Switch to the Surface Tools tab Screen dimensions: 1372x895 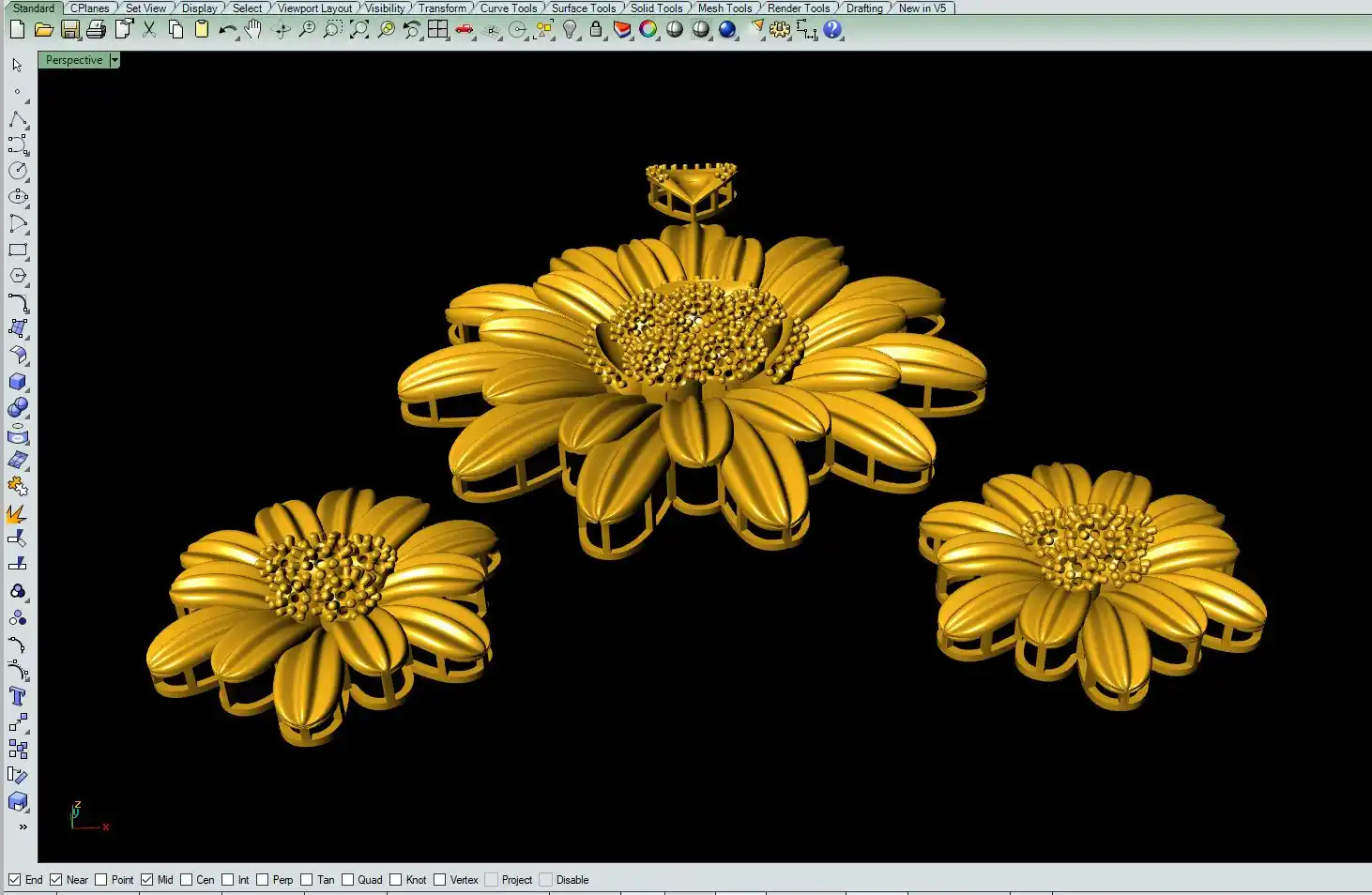coord(583,8)
